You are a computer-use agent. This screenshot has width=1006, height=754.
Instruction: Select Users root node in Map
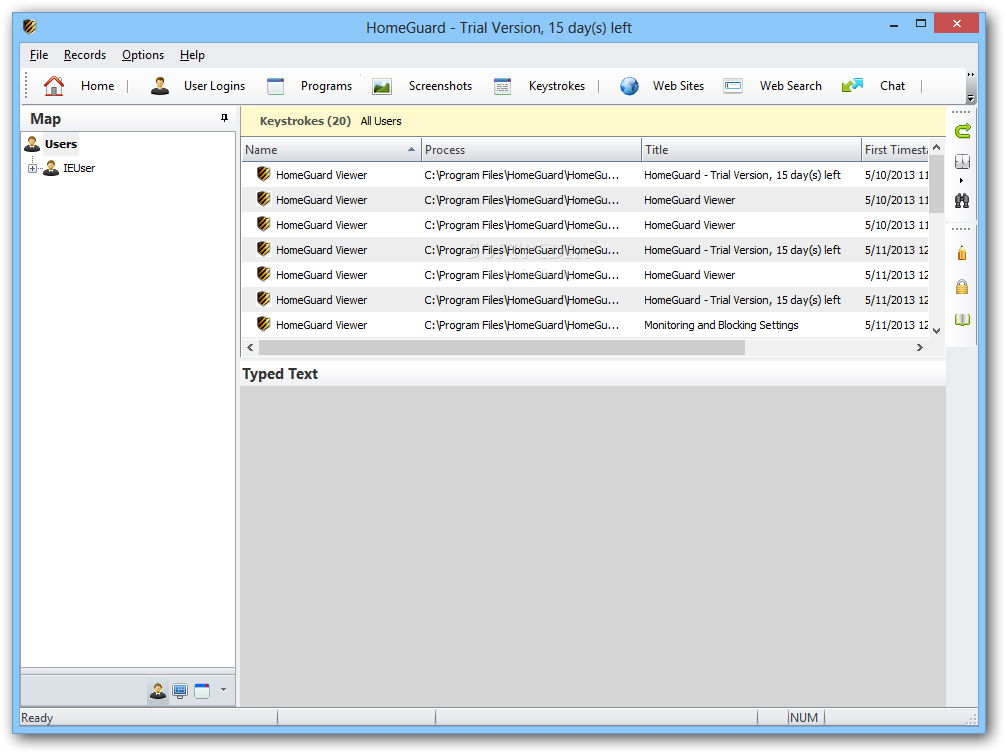pyautogui.click(x=61, y=144)
